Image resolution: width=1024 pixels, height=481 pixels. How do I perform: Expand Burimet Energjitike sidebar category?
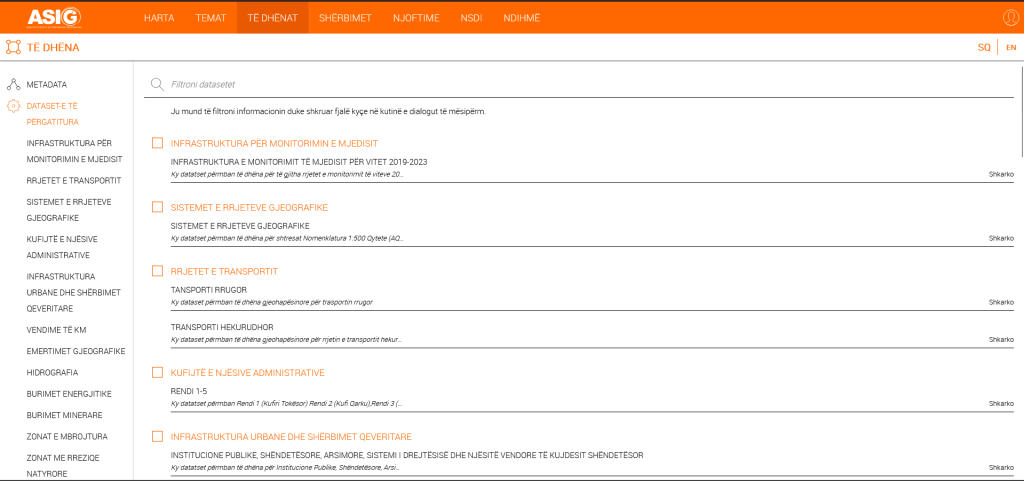pyautogui.click(x=69, y=394)
